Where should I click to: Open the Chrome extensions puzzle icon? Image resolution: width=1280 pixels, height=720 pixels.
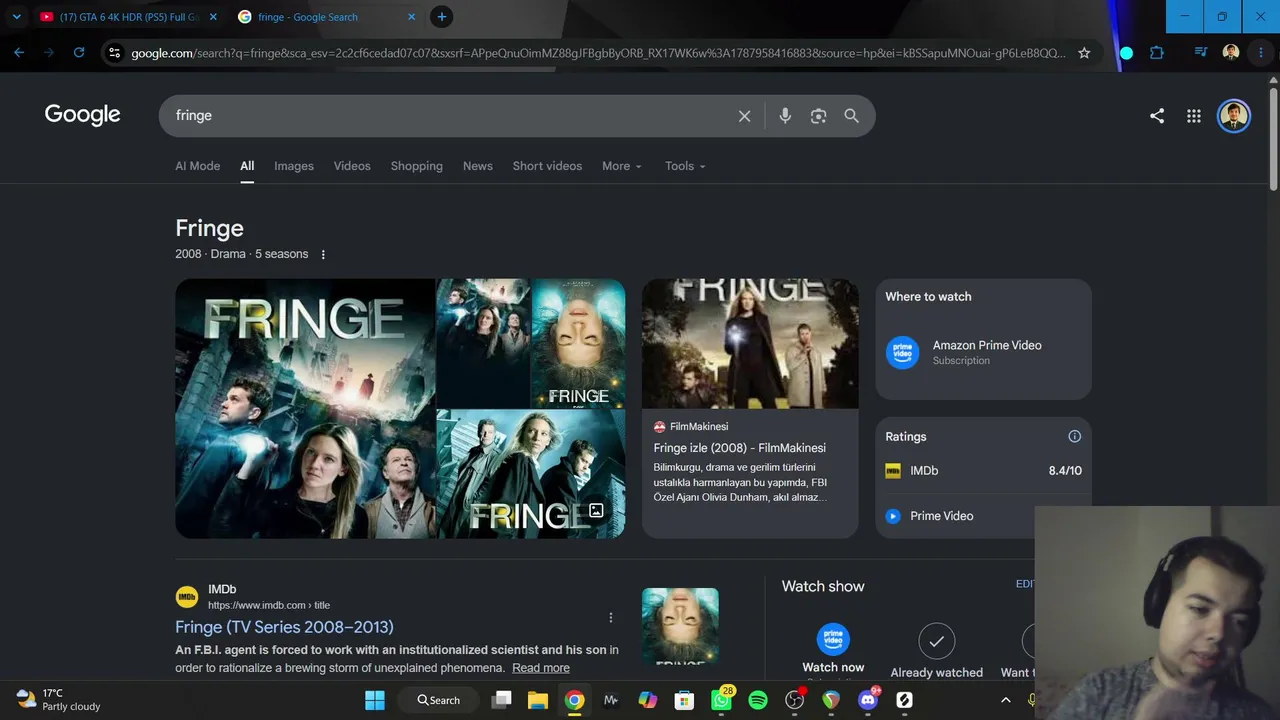(x=1157, y=53)
